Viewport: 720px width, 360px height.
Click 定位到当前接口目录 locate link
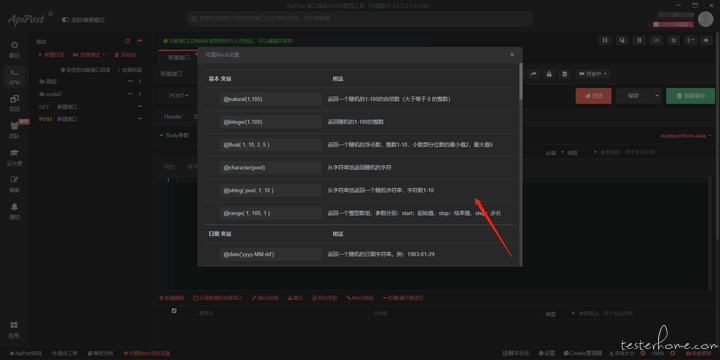(86, 70)
